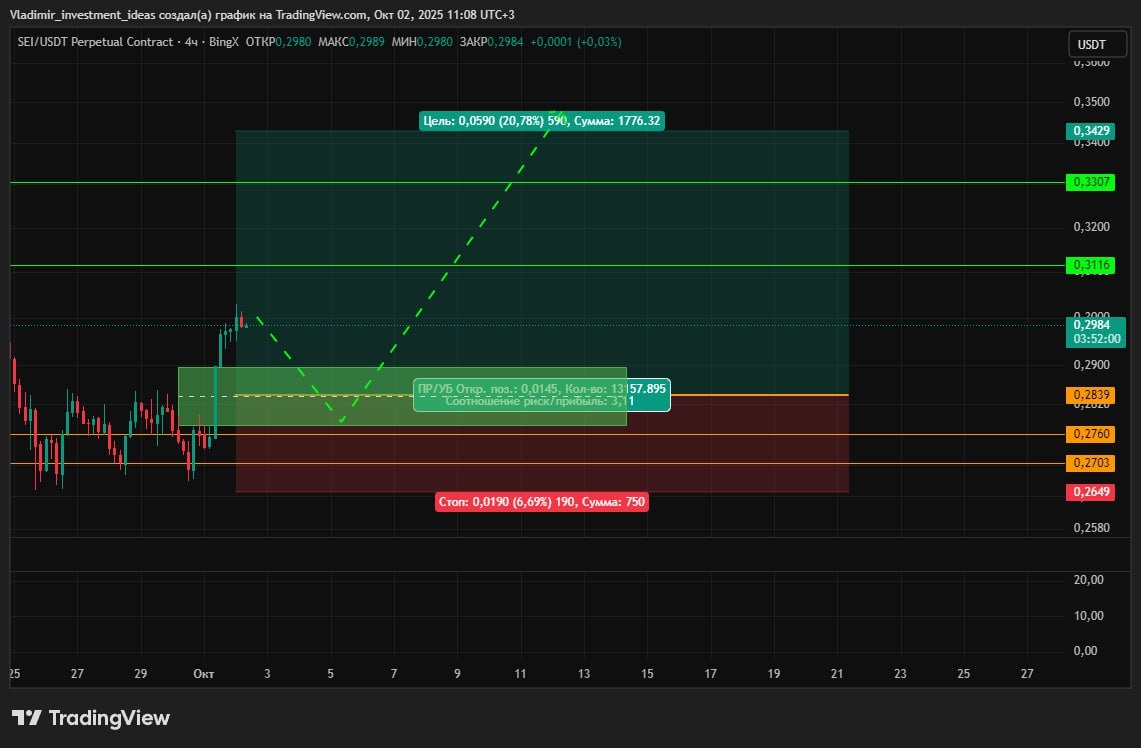
Task: Click the date label 21 on time axis
Action: pos(837,674)
